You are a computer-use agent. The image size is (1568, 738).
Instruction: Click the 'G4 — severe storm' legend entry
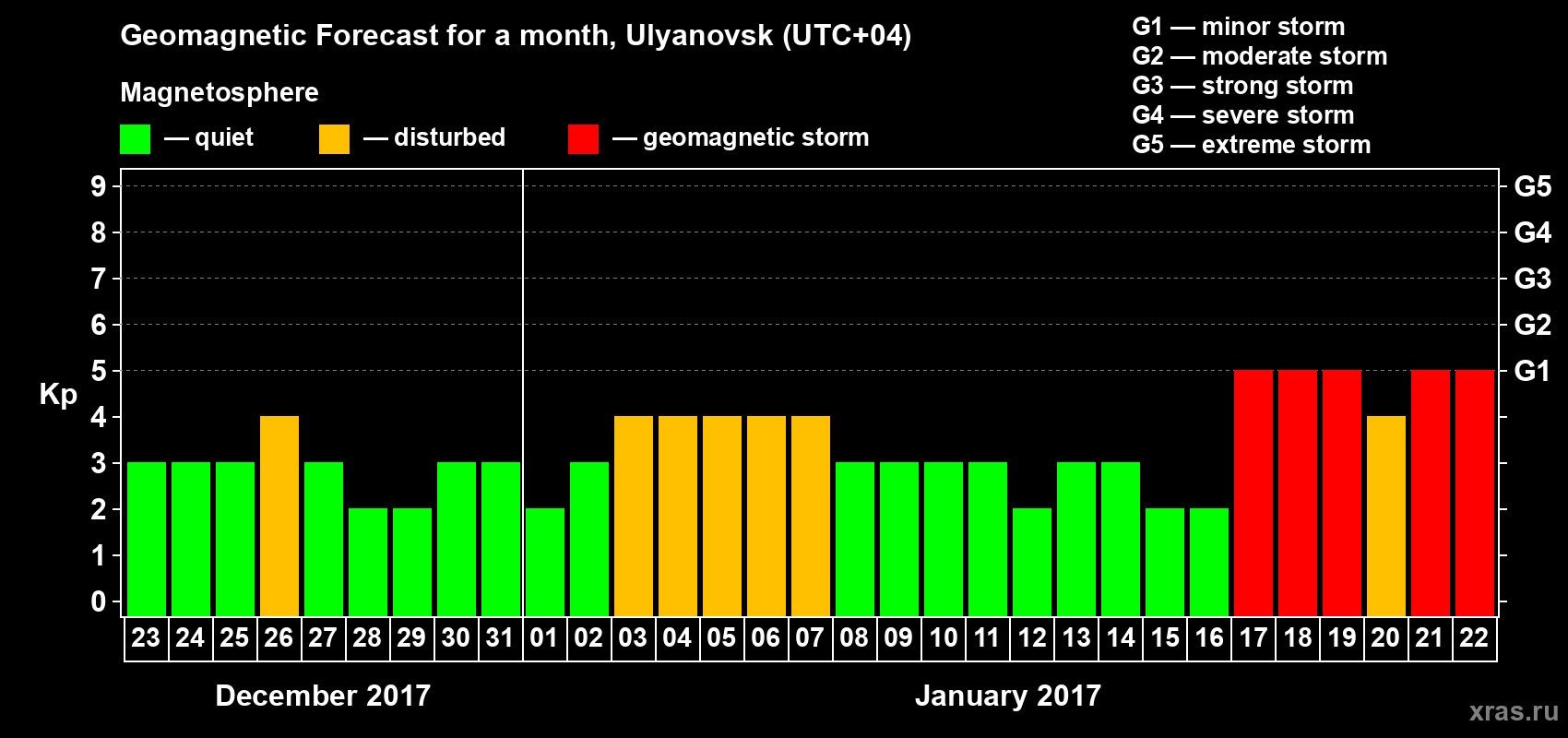(1243, 115)
